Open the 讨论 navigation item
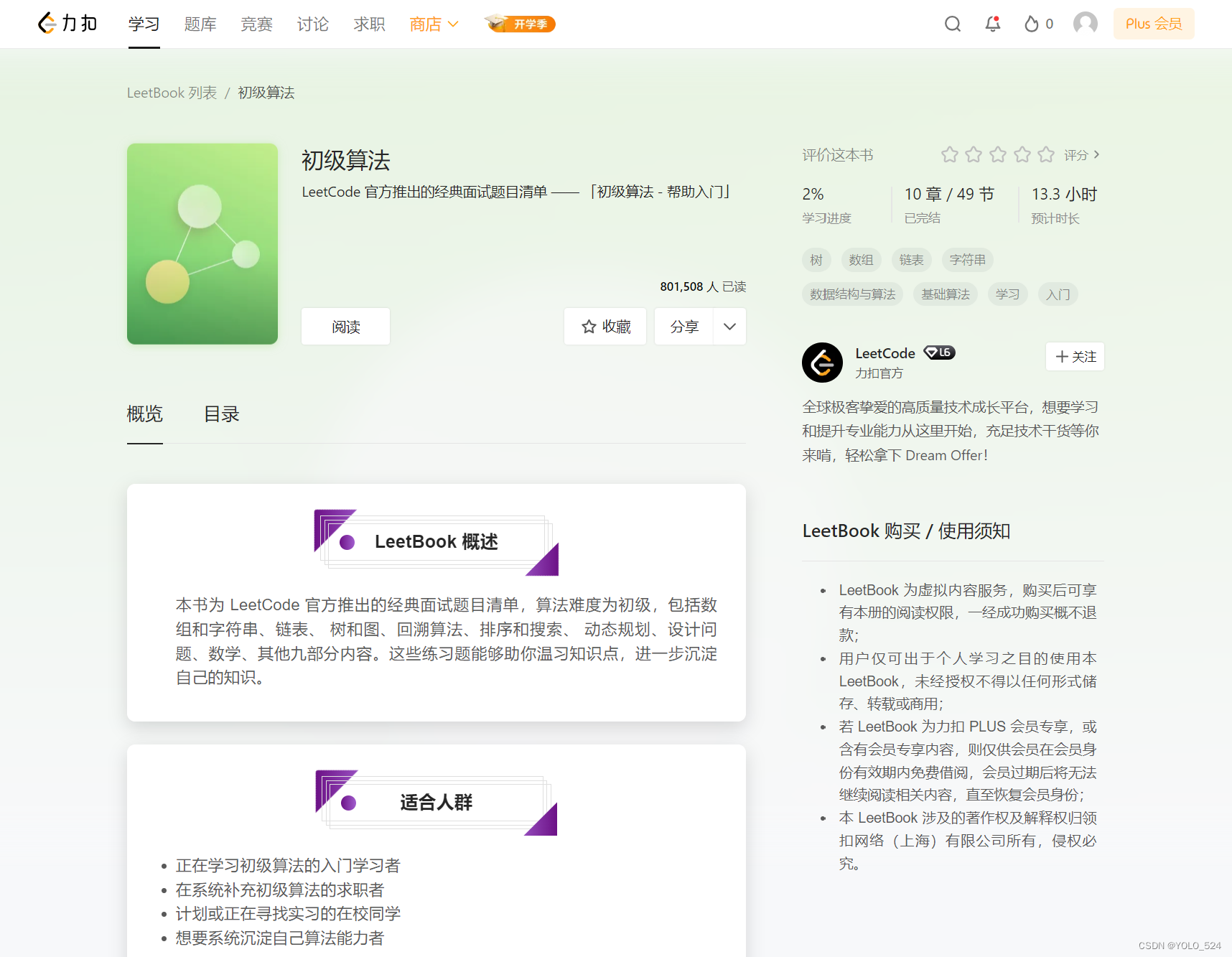 (x=312, y=24)
